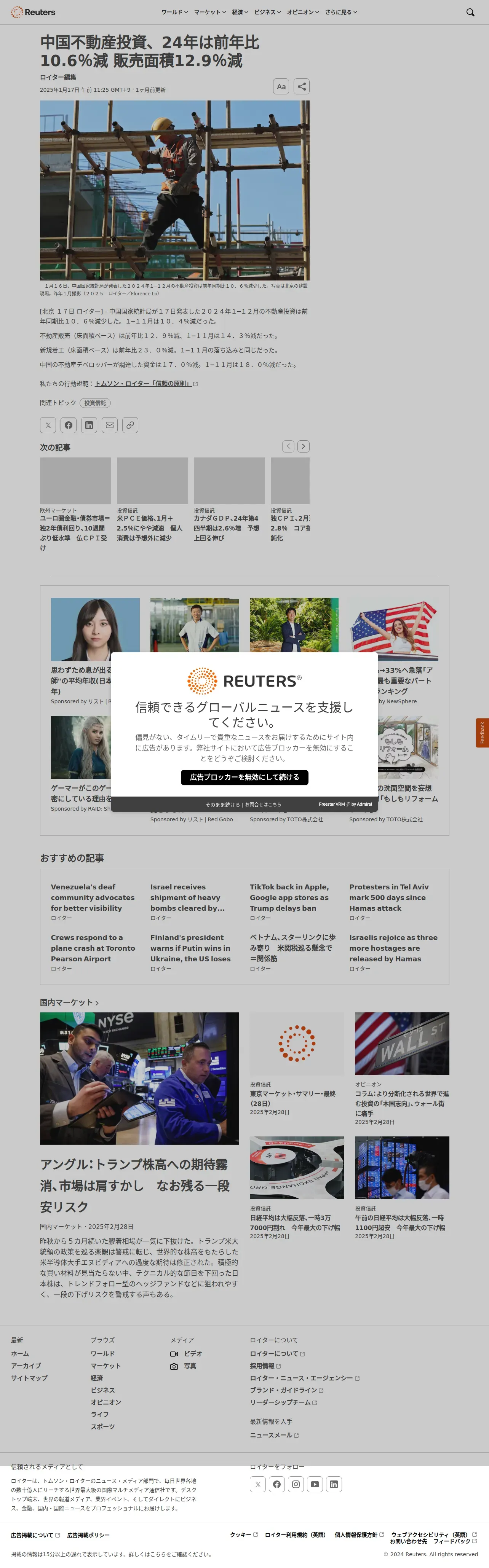
Task: Open Israelis rejoice as three hostages article
Action: click(x=393, y=948)
